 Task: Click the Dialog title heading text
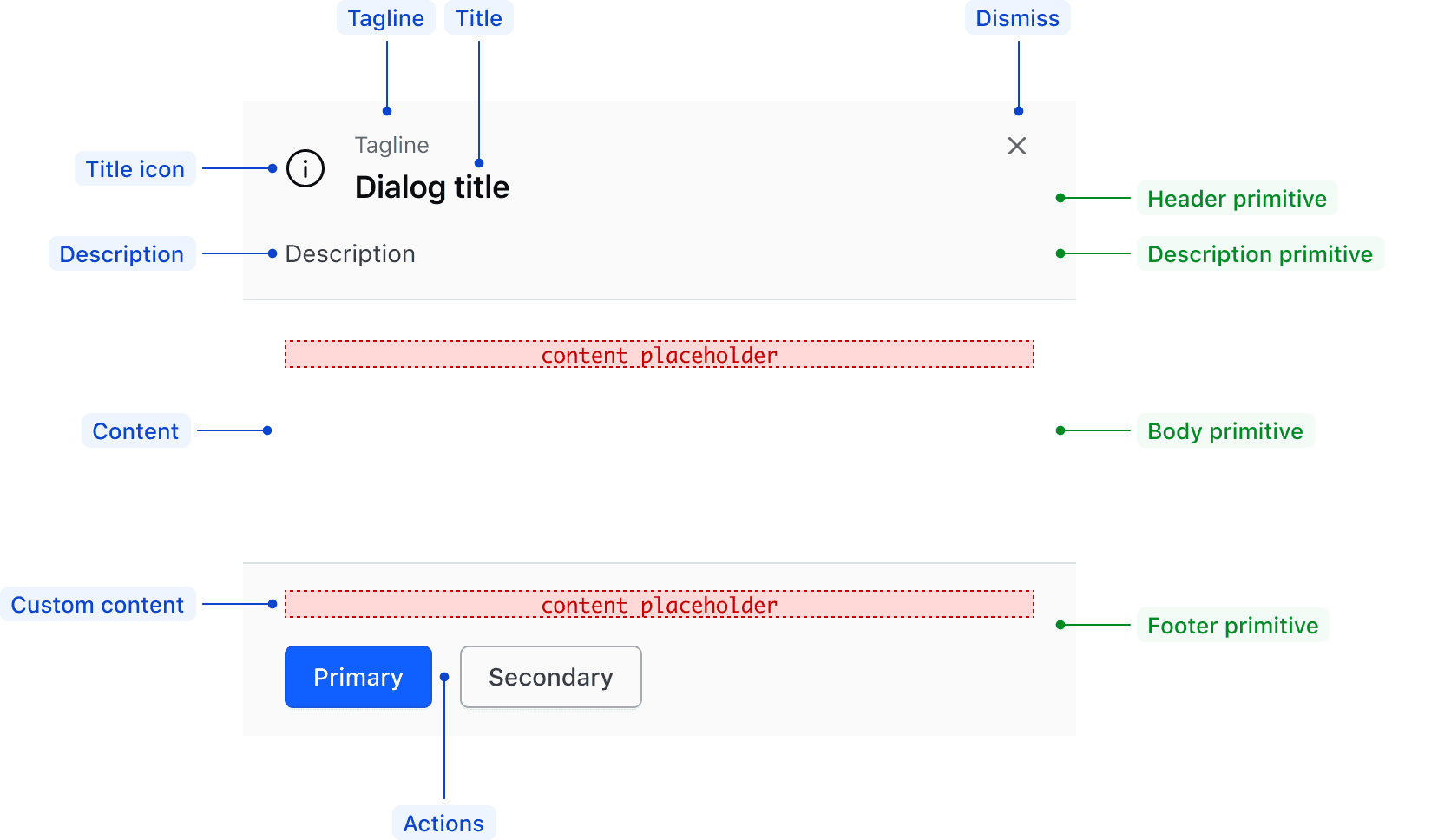click(431, 186)
